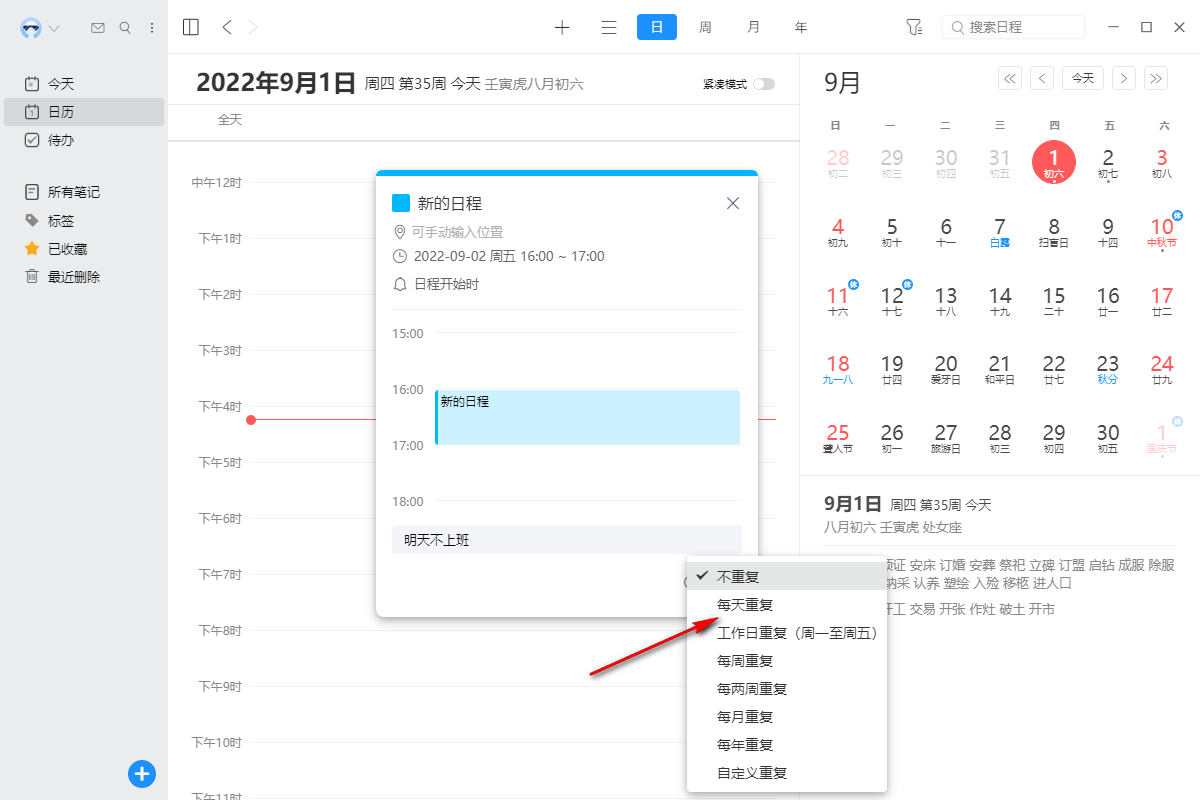Select the checked 不重复 option
Viewport: 1200px width, 800px height.
[787, 577]
